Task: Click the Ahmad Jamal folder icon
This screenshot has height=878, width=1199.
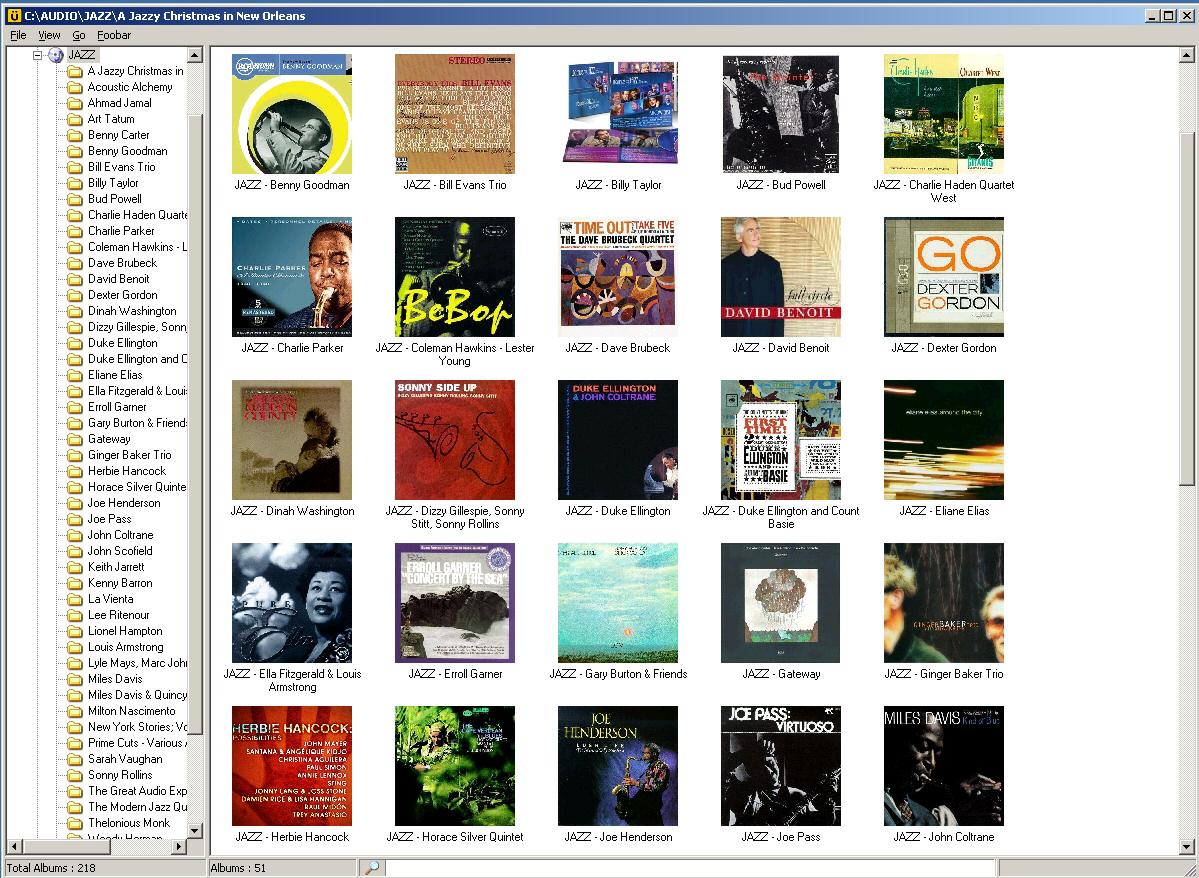Action: [74, 103]
